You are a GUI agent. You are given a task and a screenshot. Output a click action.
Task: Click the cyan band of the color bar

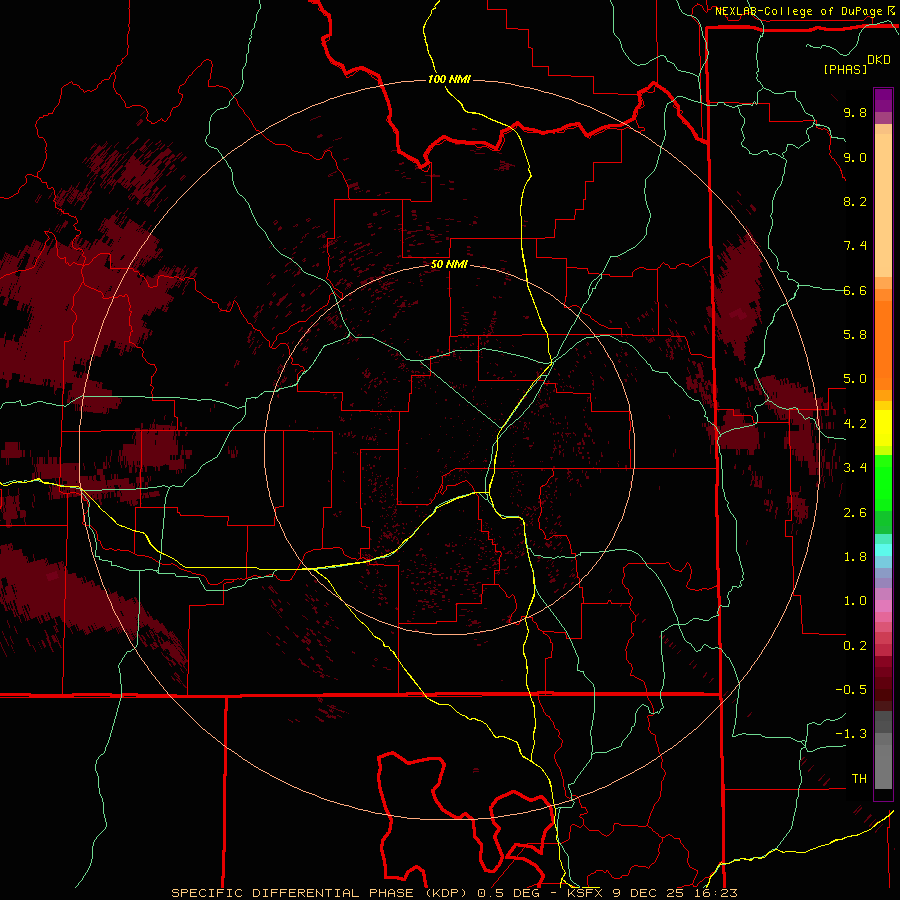(883, 550)
